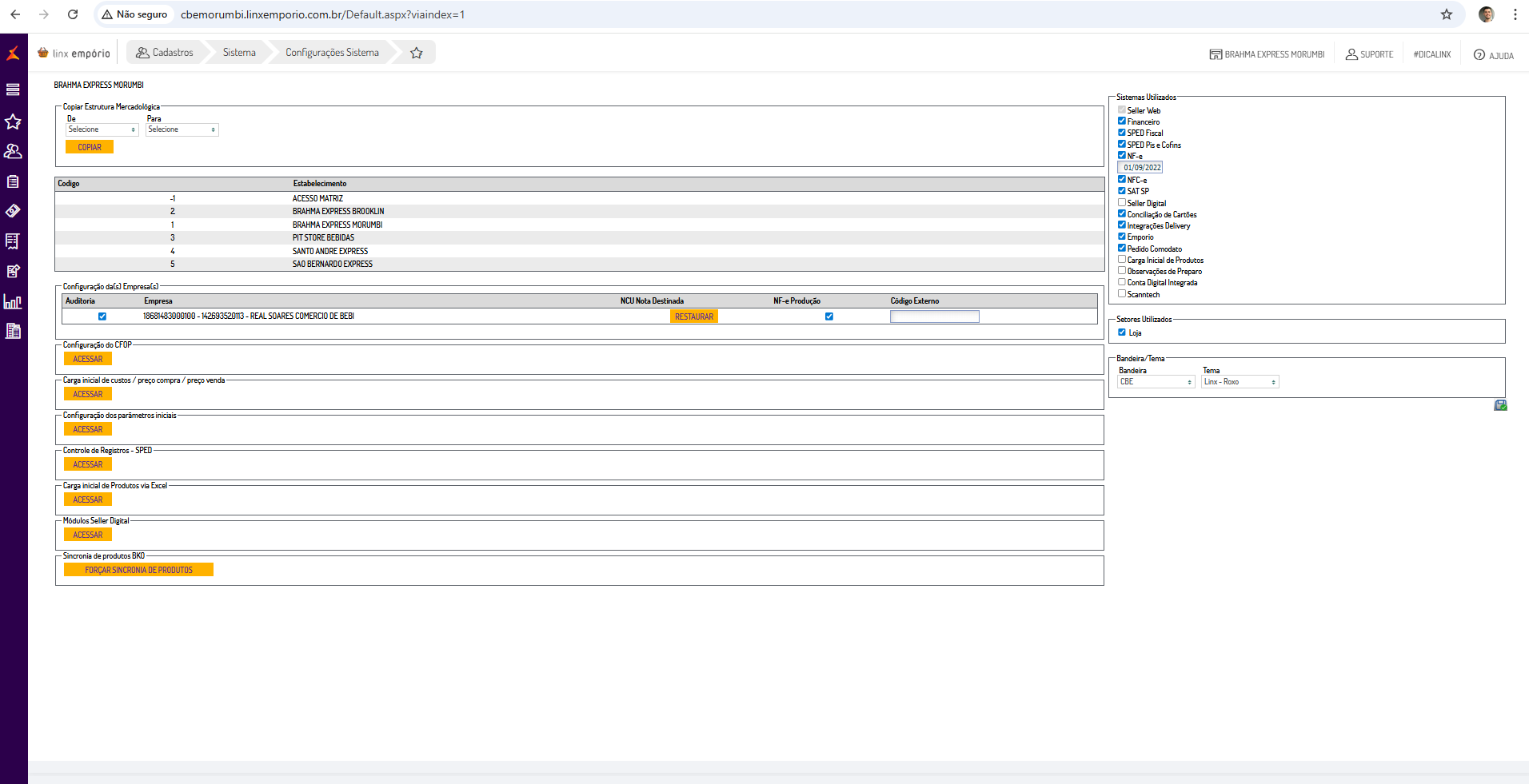Click ACESSAR under Controle de Registros - SPED
This screenshot has height=784, width=1529.
[88, 465]
